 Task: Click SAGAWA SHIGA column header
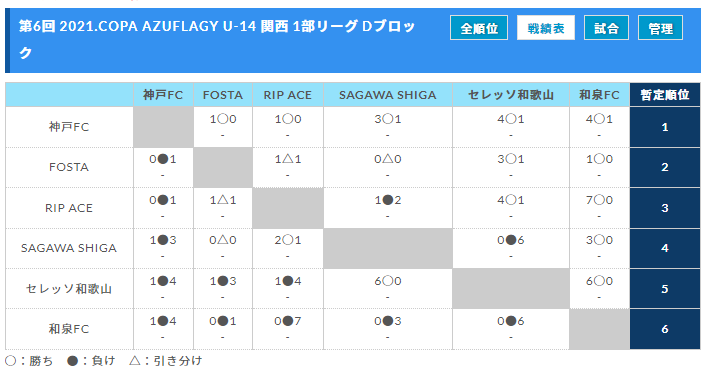coord(388,95)
